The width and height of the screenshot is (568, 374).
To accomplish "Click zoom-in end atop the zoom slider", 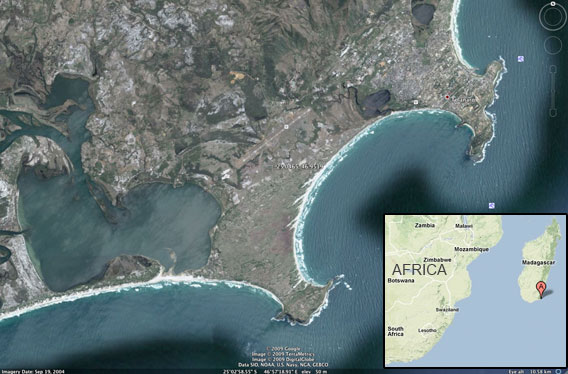I will pyautogui.click(x=553, y=68).
